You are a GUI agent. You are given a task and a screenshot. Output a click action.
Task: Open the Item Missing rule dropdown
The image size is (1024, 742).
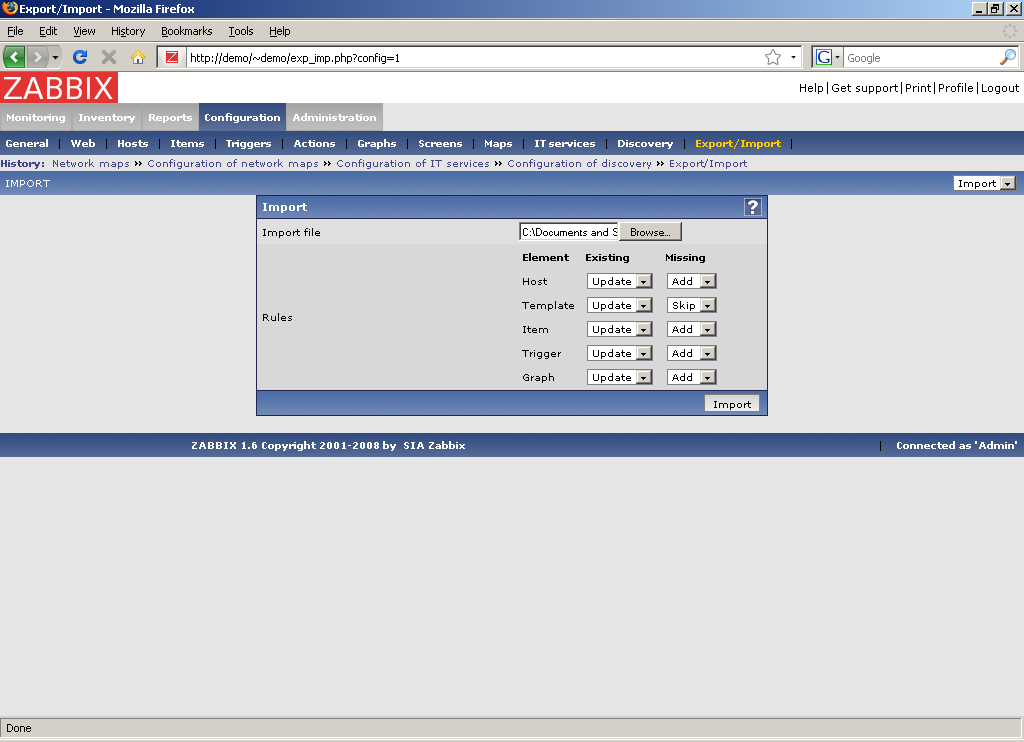pos(691,329)
